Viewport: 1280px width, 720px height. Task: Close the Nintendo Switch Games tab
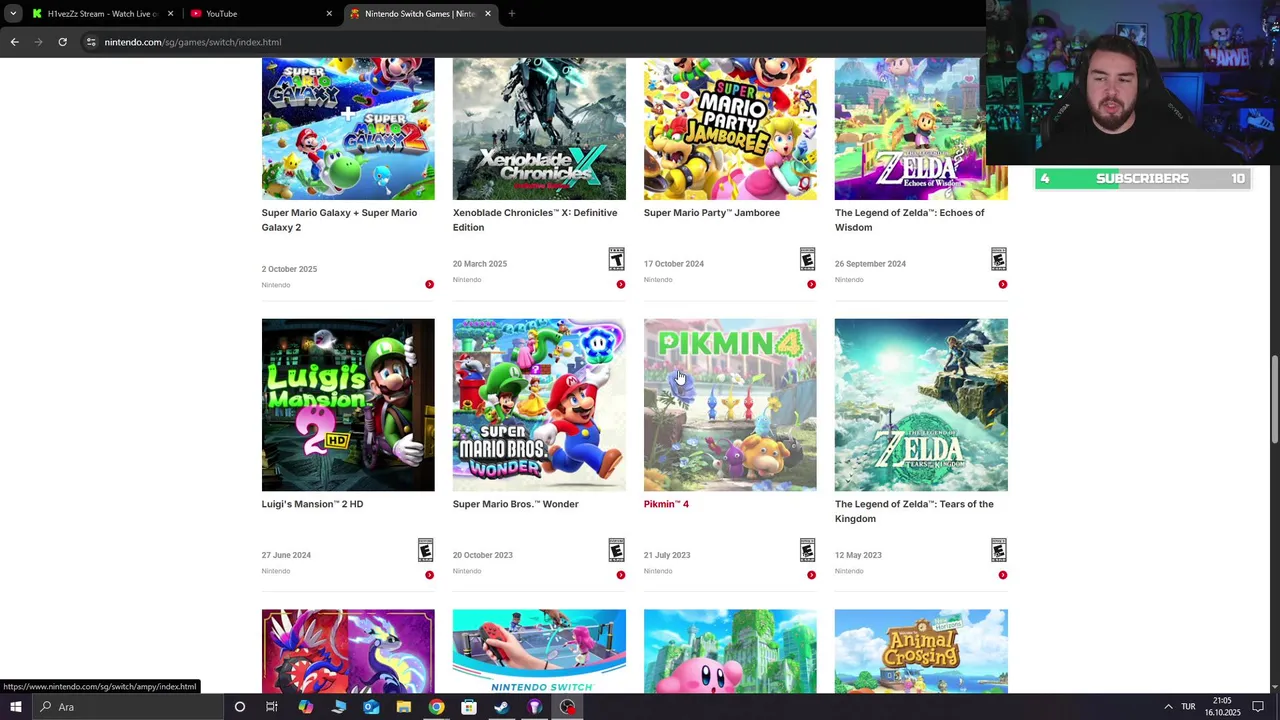tap(488, 14)
